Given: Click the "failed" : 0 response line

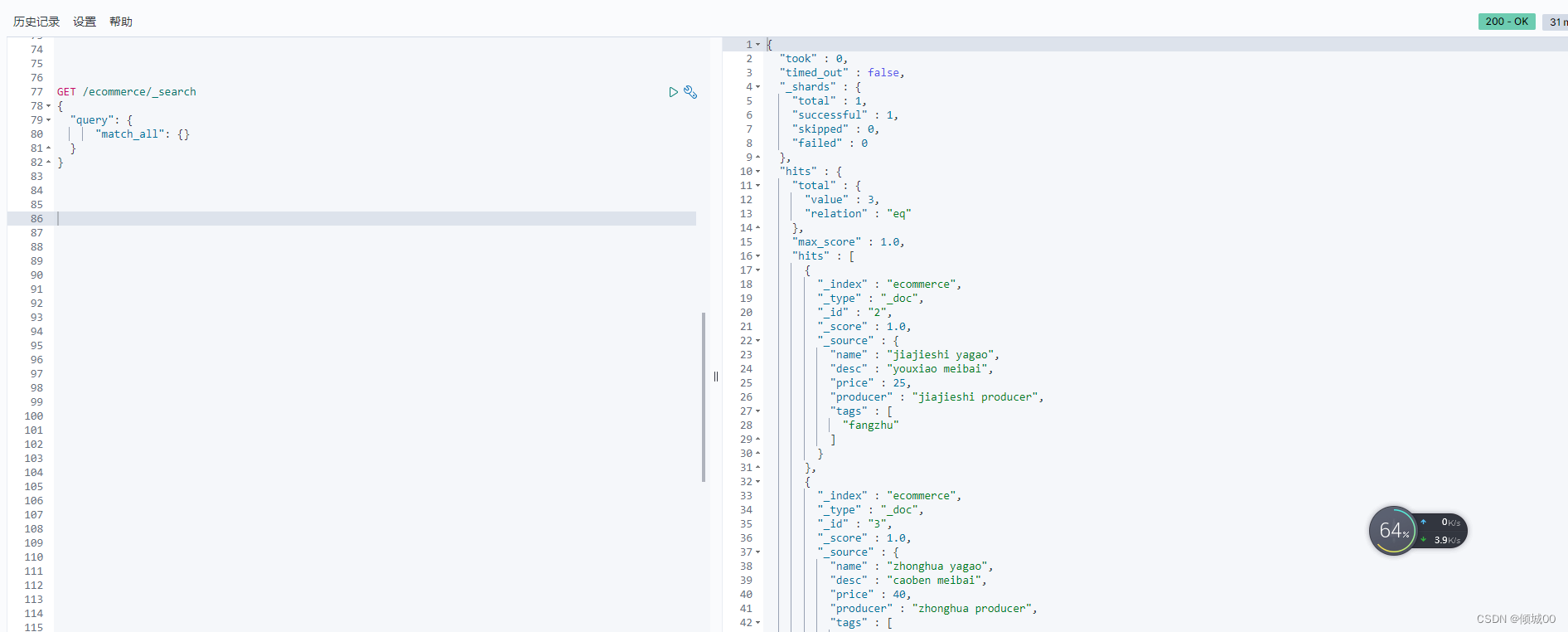Looking at the screenshot, I should [830, 143].
